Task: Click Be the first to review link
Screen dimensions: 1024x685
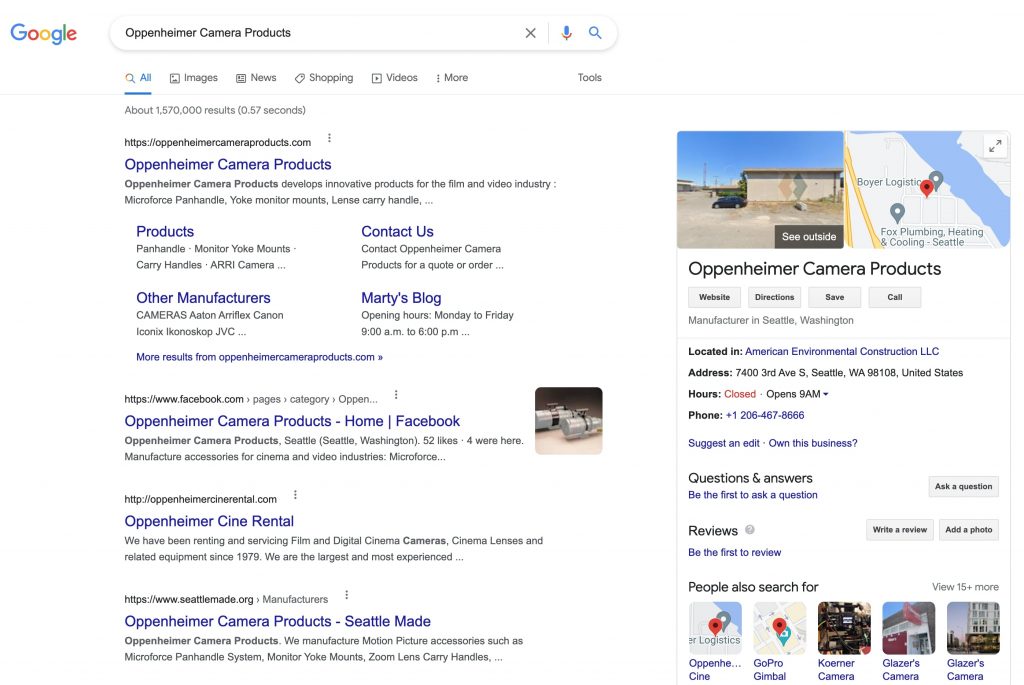Action: pos(735,552)
